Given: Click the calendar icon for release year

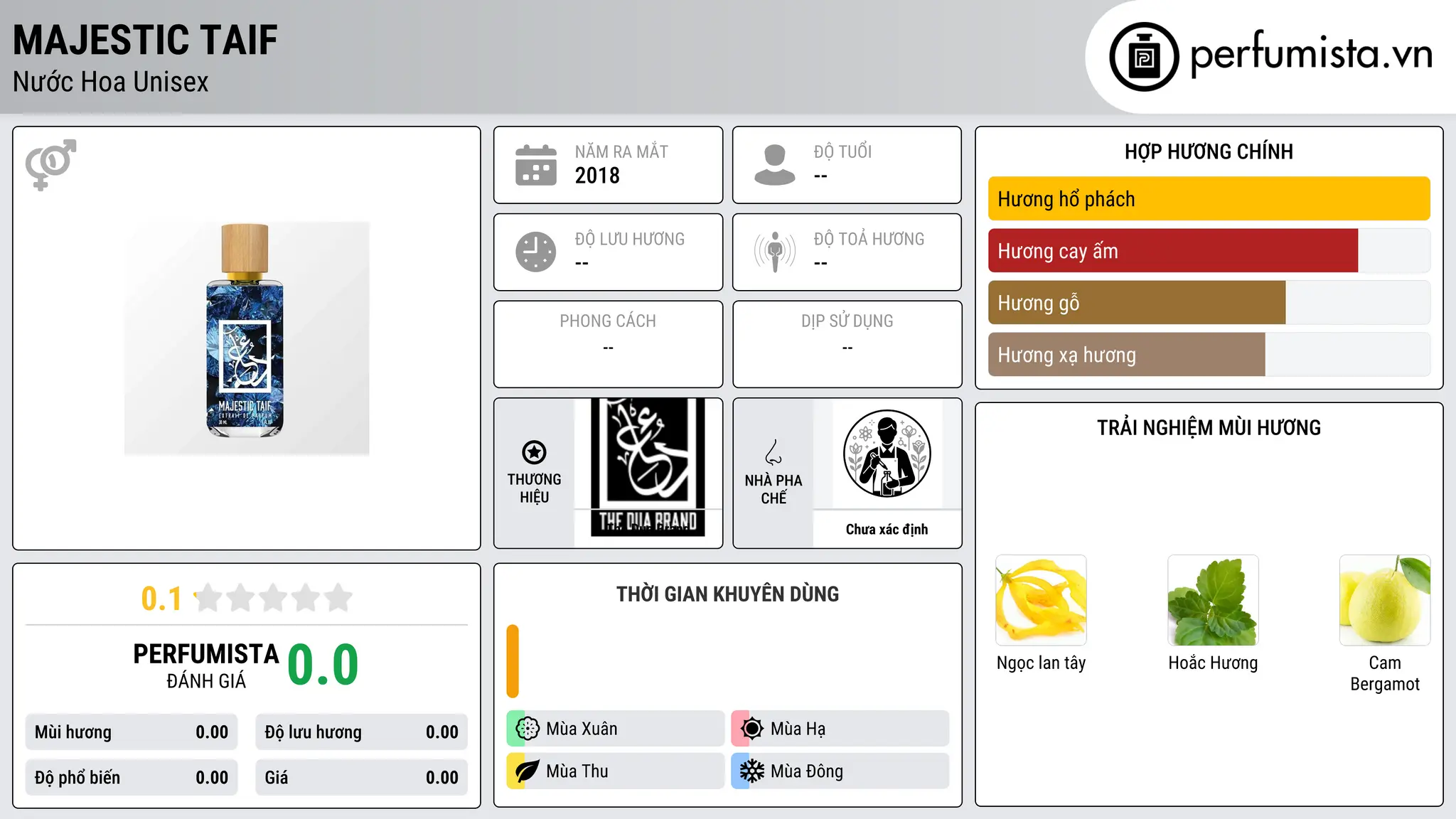Looking at the screenshot, I should 536,165.
